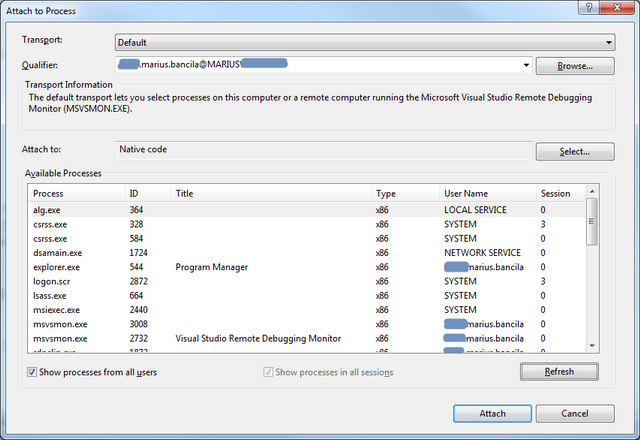Click the Attach button

tap(492, 413)
